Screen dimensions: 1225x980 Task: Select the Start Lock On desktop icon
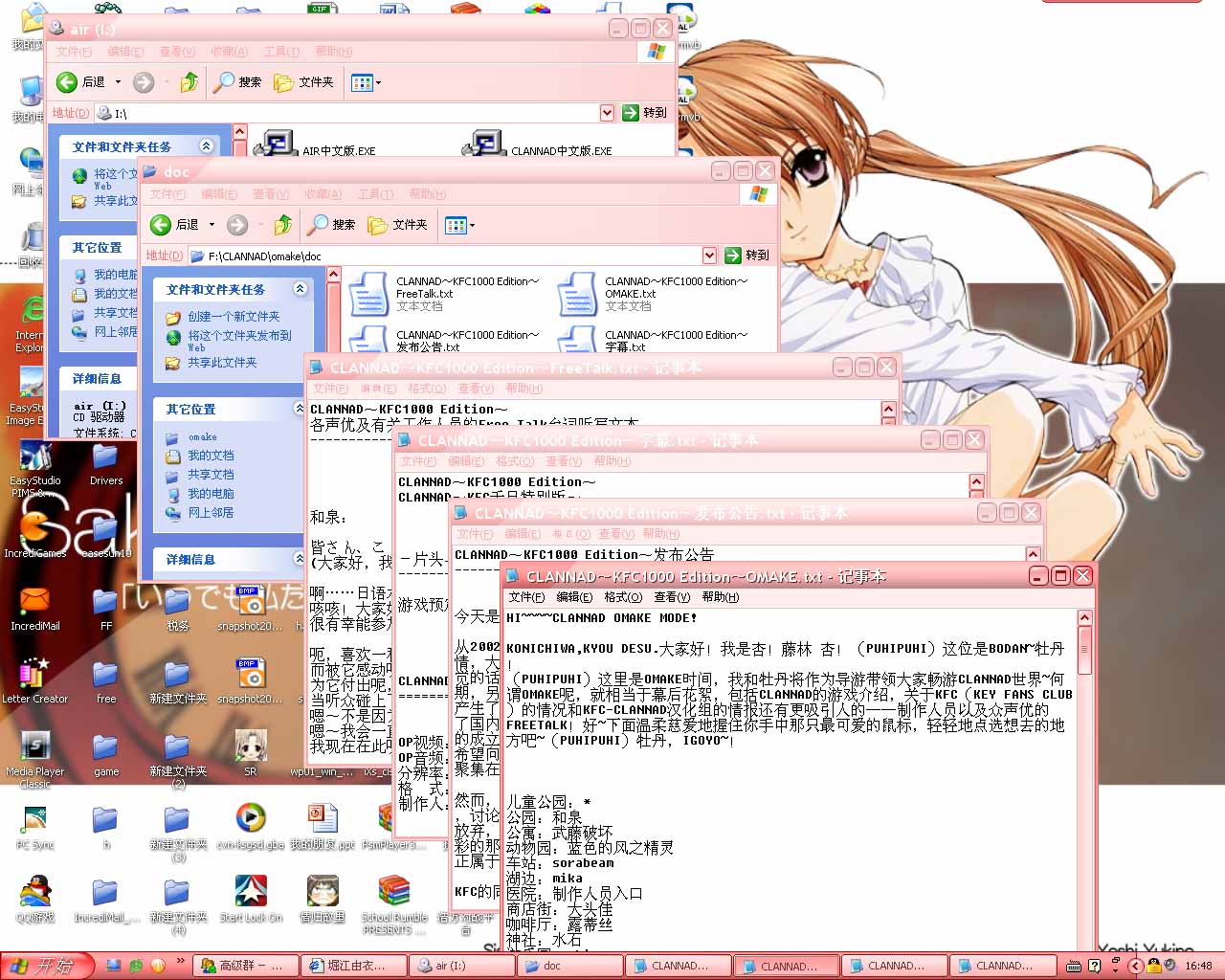coord(251,899)
